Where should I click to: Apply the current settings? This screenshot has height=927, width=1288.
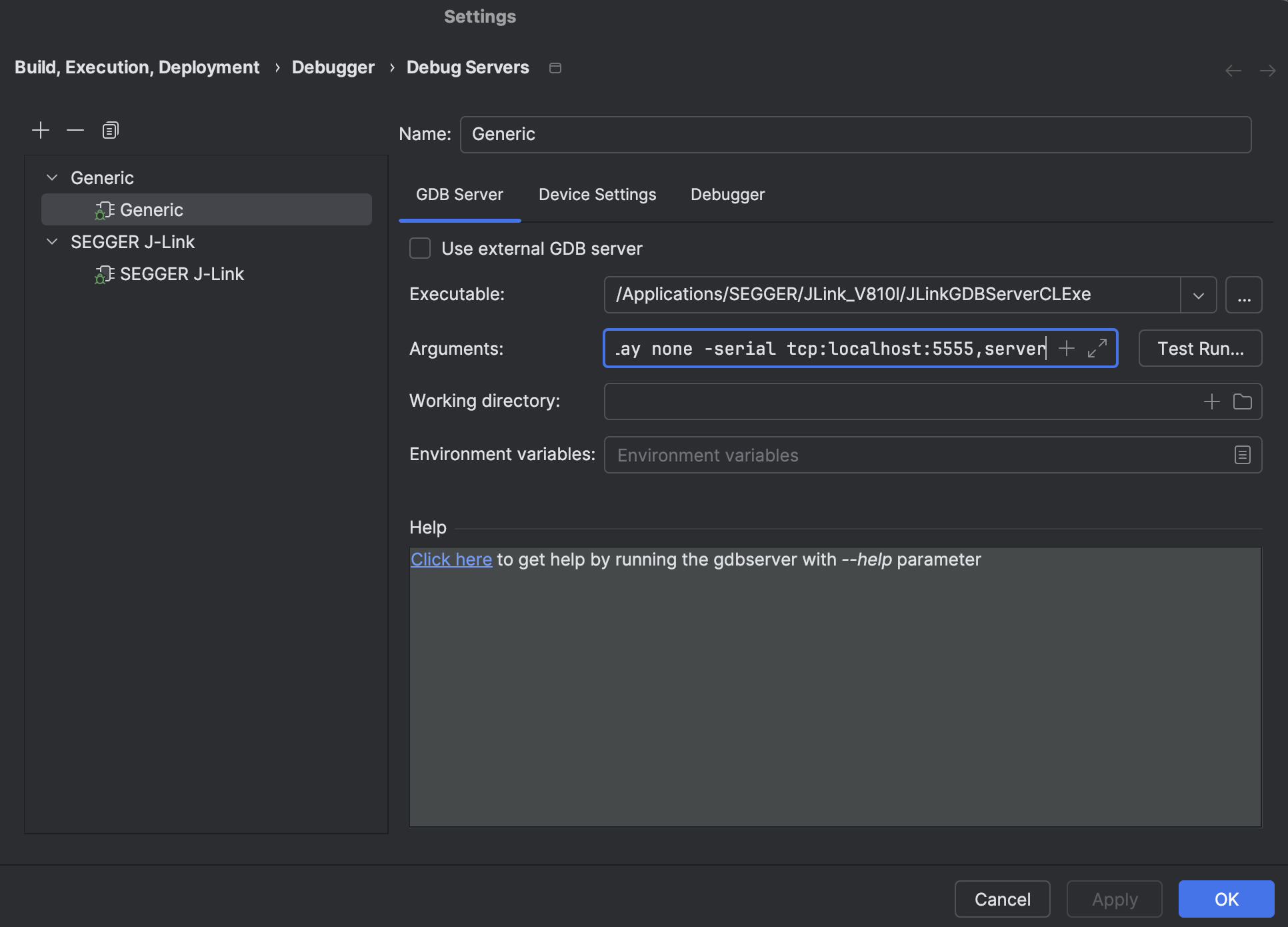coord(1113,899)
